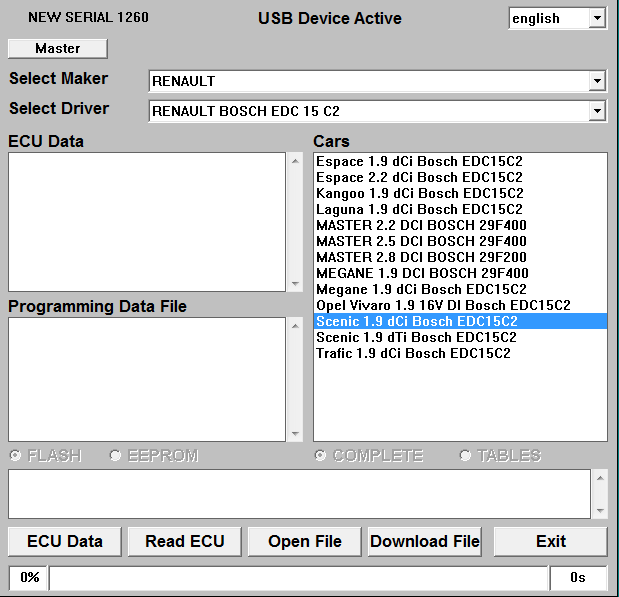
Task: Click Programming Data File scroll up arrow
Action: click(x=295, y=326)
